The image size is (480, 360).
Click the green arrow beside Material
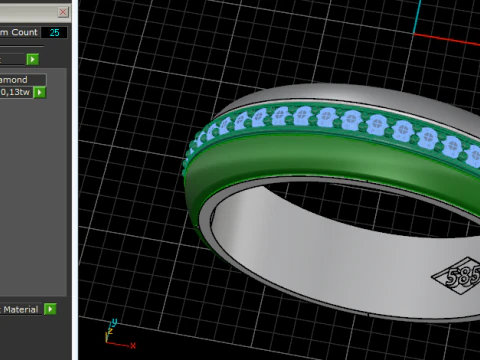click(50, 309)
